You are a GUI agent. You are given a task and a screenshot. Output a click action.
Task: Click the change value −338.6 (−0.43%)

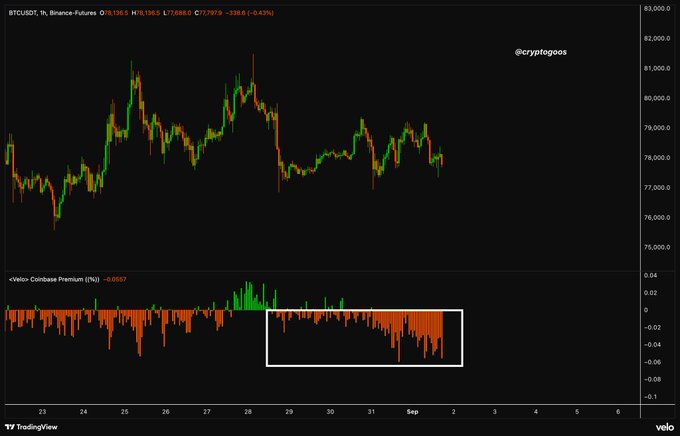pos(250,13)
